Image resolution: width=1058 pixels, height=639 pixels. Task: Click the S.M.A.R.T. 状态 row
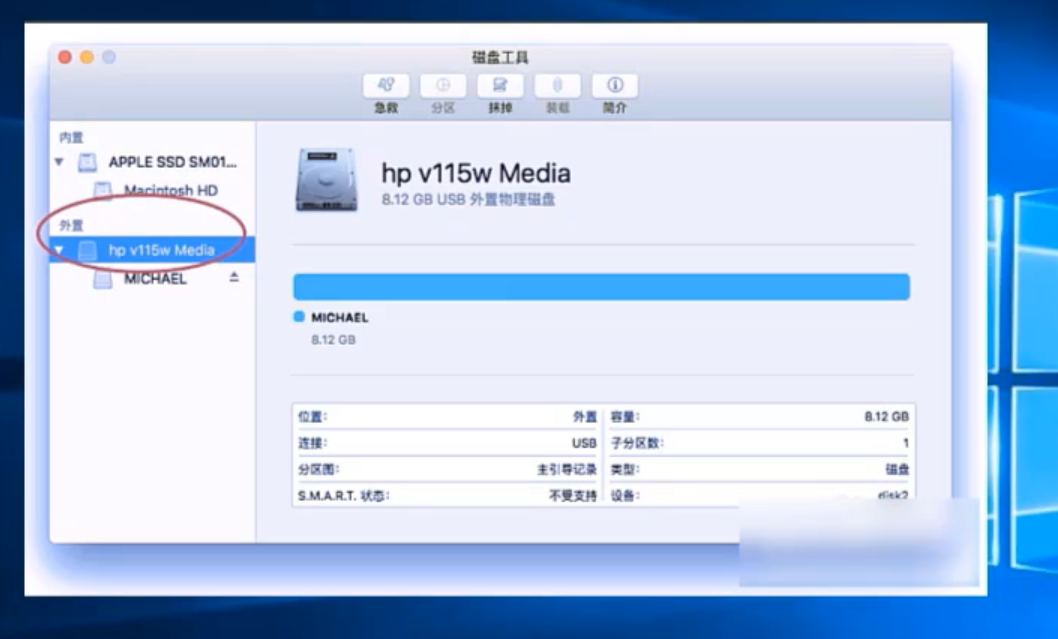[x=446, y=496]
